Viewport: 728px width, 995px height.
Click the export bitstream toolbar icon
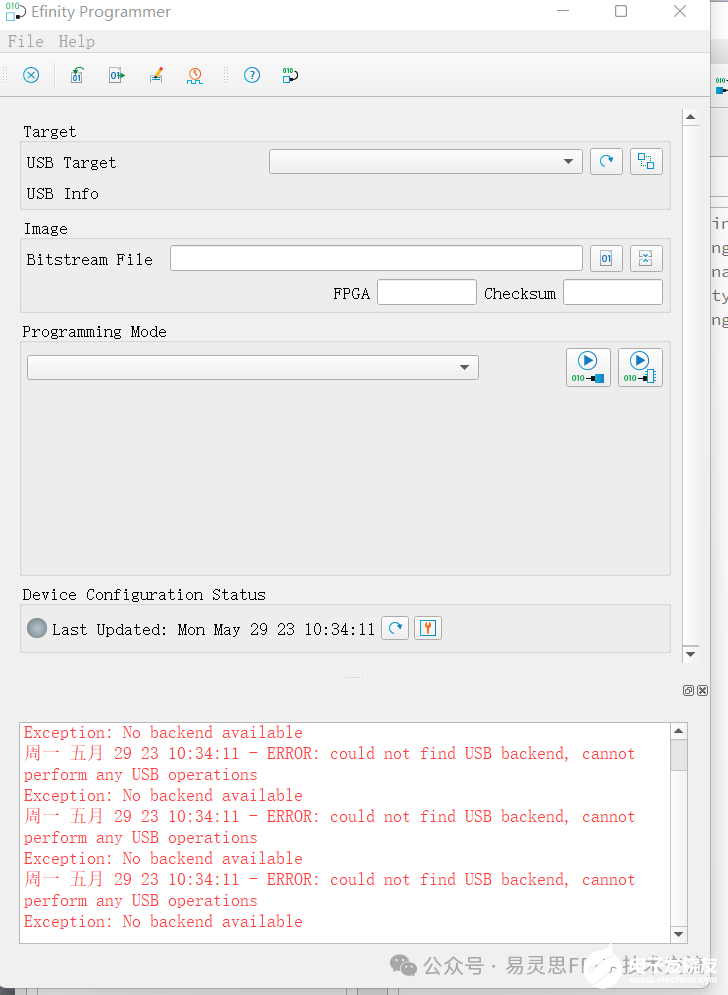click(116, 75)
